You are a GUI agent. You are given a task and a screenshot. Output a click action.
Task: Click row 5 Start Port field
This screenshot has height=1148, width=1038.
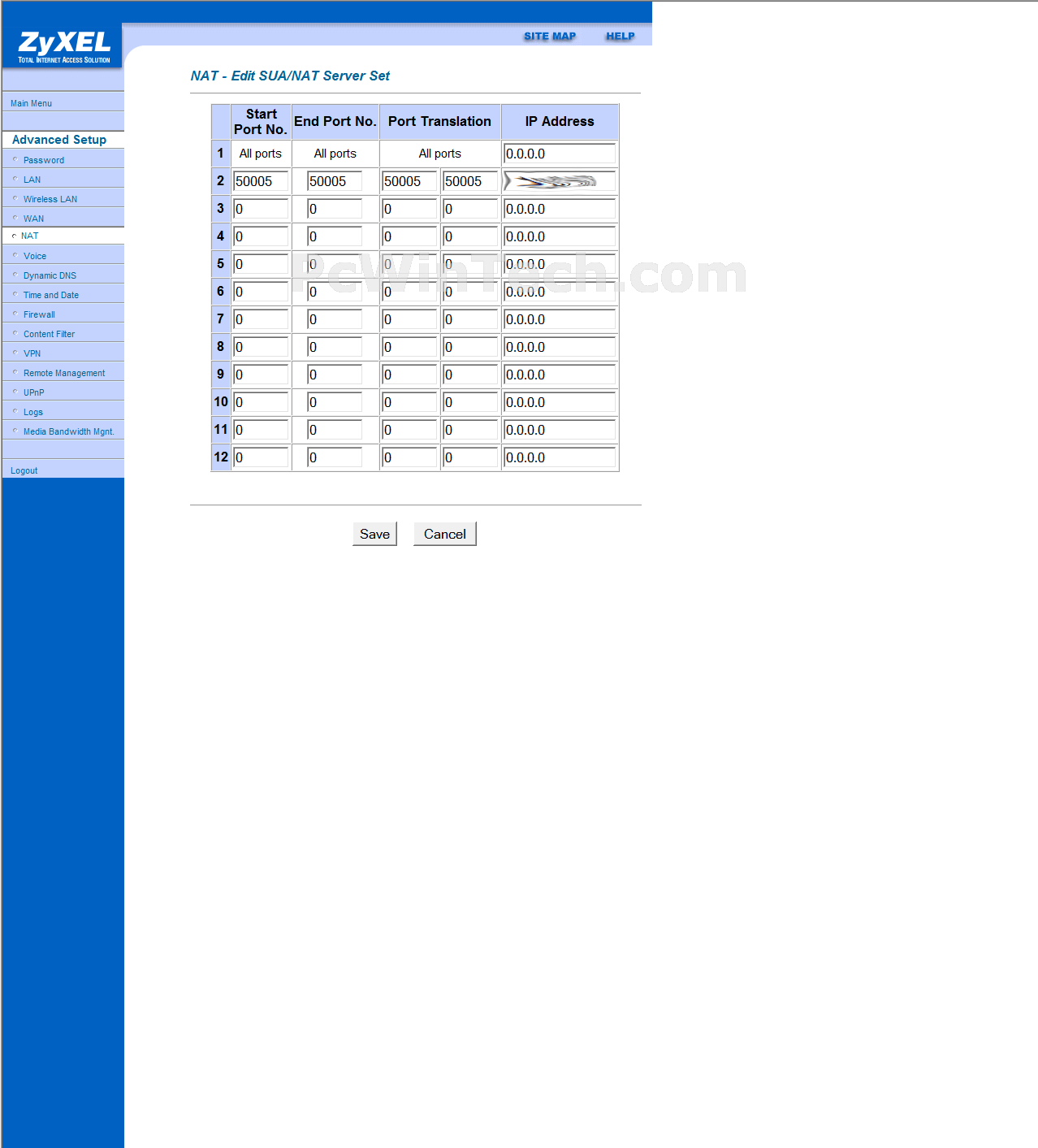coord(261,264)
